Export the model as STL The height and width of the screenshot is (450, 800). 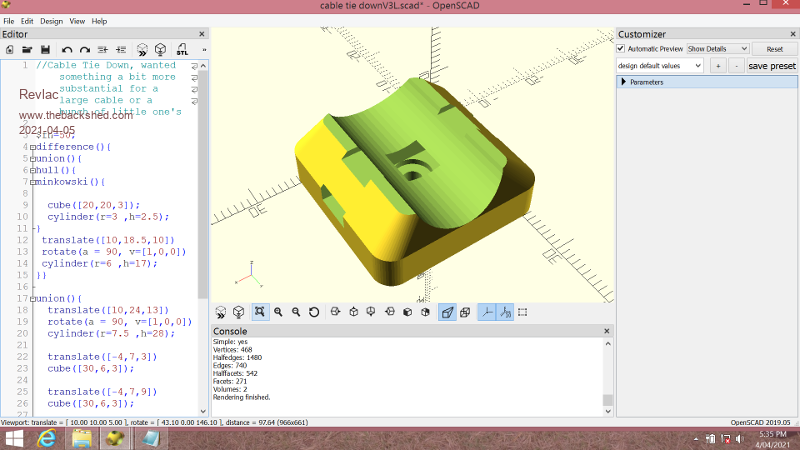tap(181, 49)
